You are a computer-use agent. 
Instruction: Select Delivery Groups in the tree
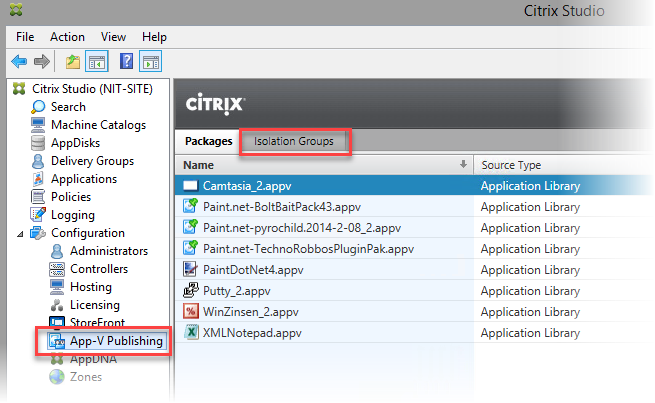pos(92,161)
